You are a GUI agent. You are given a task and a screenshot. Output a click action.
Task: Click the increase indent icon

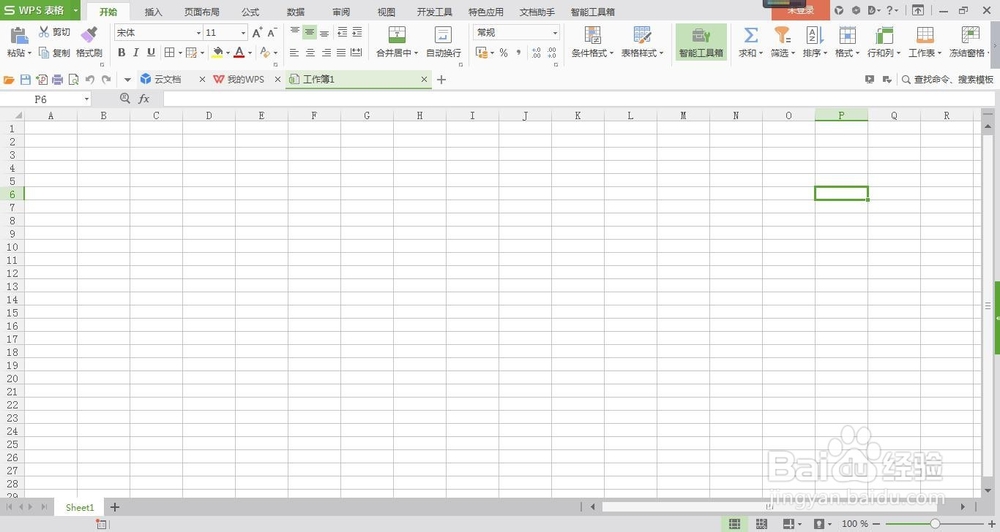pyautogui.click(x=357, y=32)
